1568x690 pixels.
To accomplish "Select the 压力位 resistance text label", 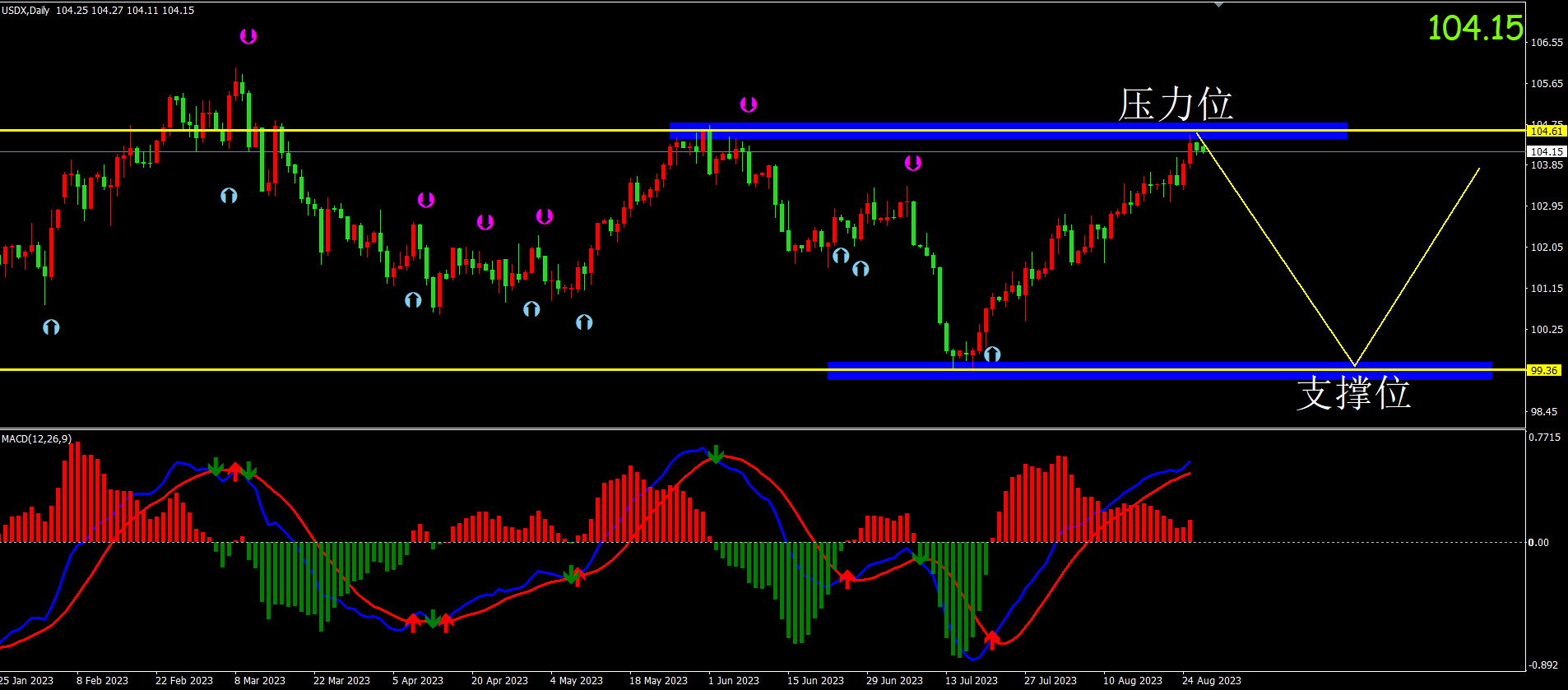I will pyautogui.click(x=1175, y=104).
